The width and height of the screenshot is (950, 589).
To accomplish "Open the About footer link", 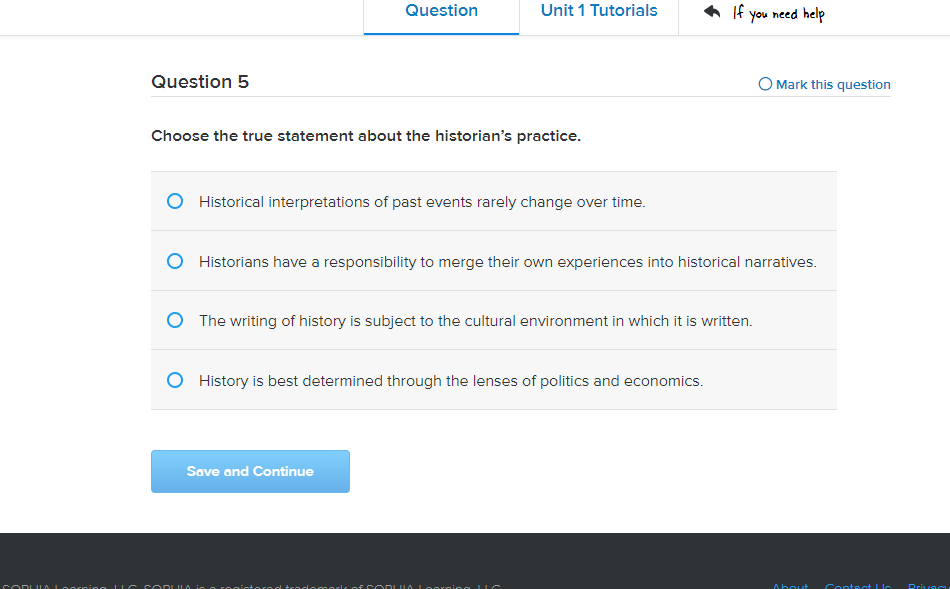I will (x=790, y=586).
